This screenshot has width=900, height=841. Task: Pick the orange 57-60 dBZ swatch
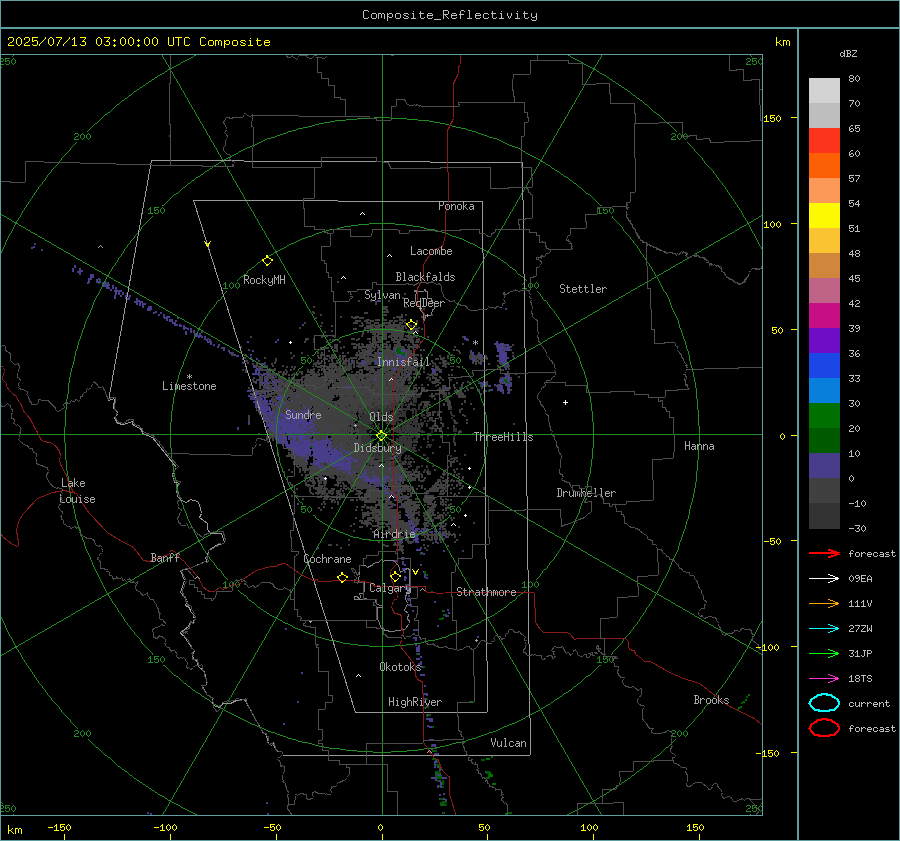click(x=824, y=165)
